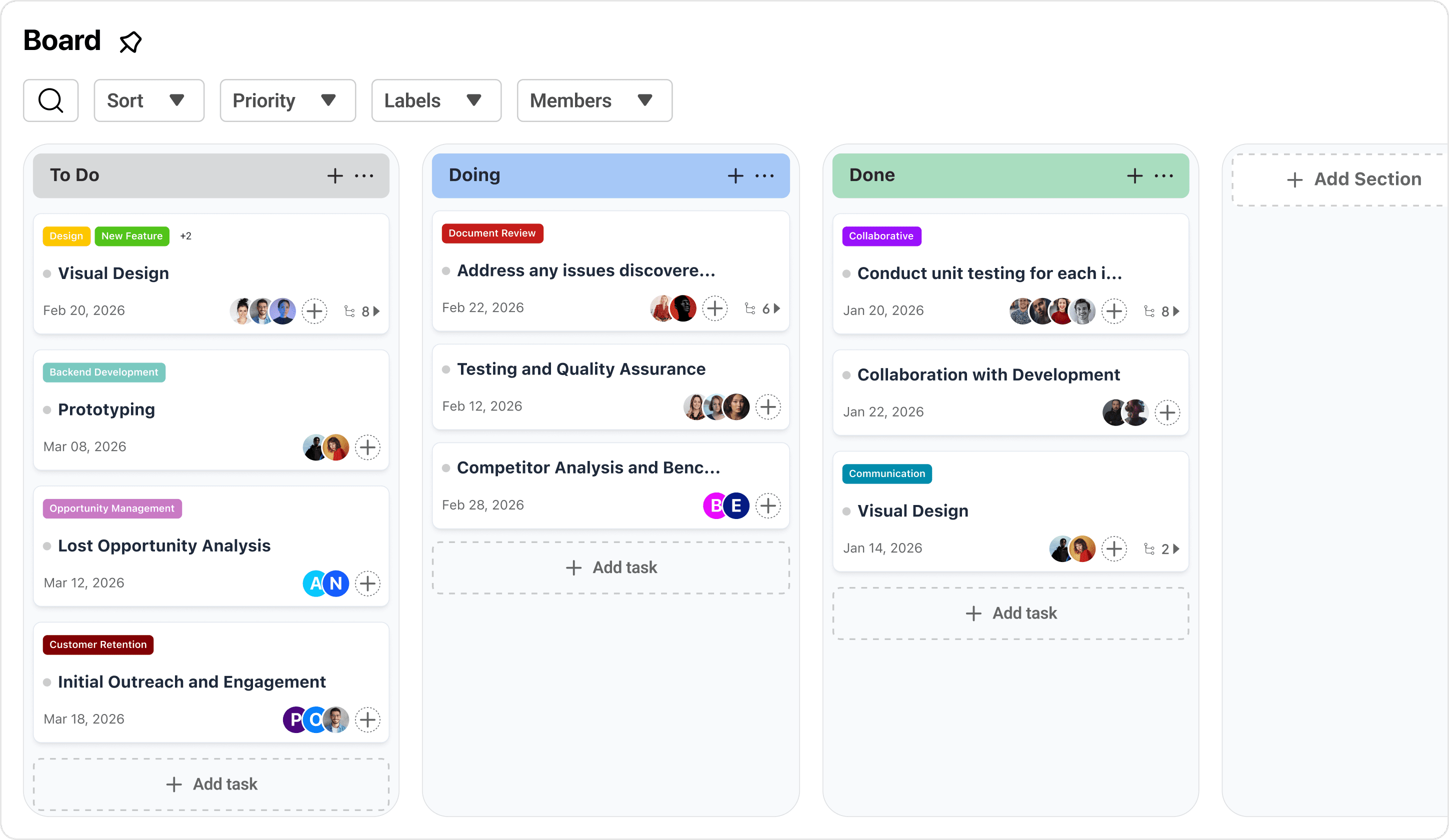Open the search icon in the filter bar
The height and width of the screenshot is (840, 1449).
tap(50, 100)
